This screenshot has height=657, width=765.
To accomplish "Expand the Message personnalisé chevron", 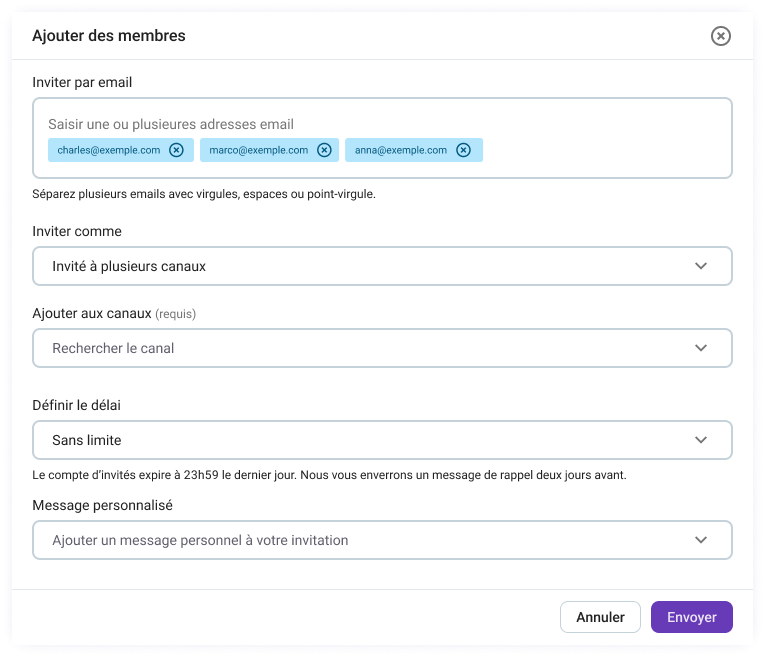I will point(701,540).
